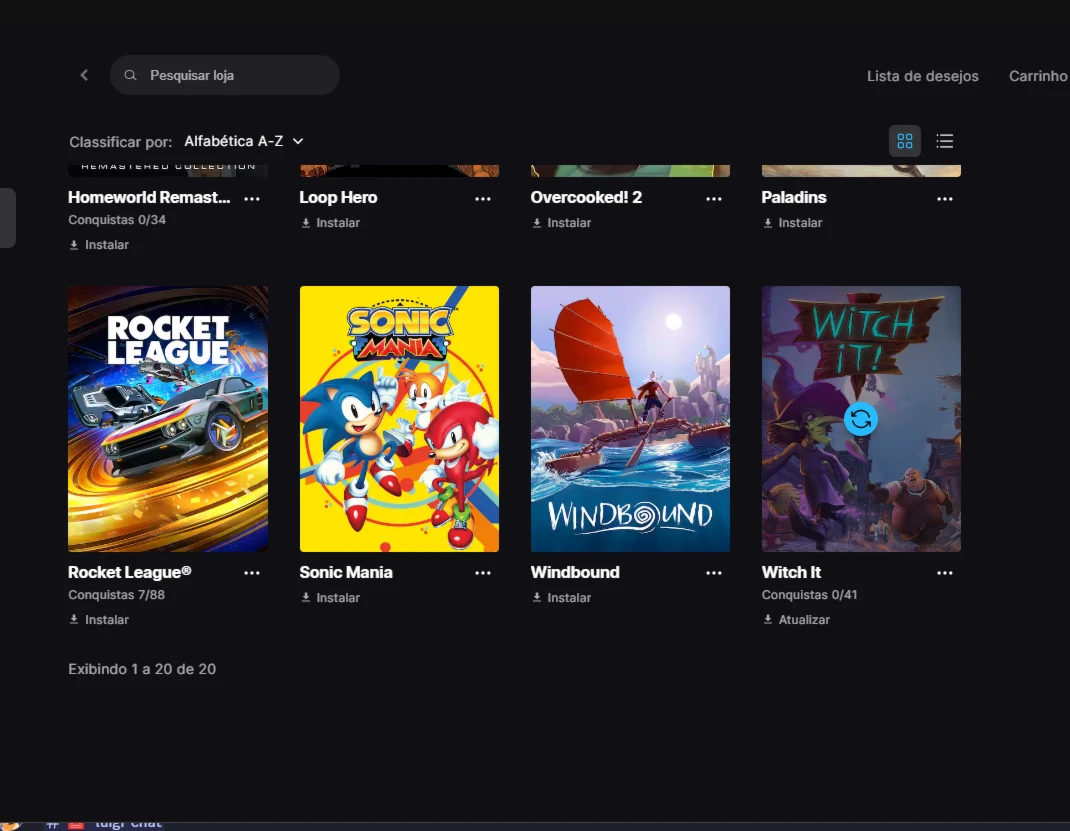Click the Exibindo 1 a 20 de 20 text
Image resolution: width=1070 pixels, height=831 pixels.
pyautogui.click(x=142, y=669)
